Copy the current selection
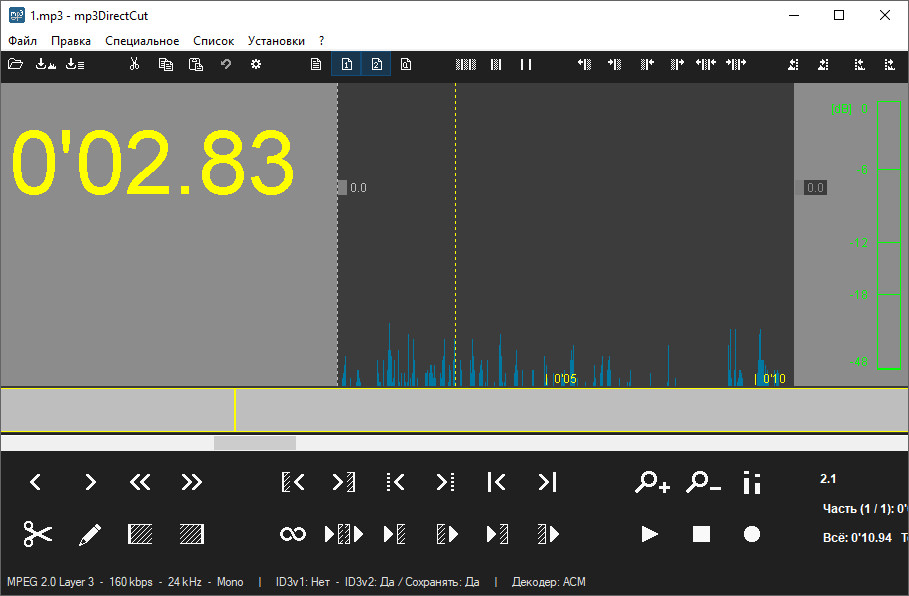The image size is (909, 596). tap(166, 63)
